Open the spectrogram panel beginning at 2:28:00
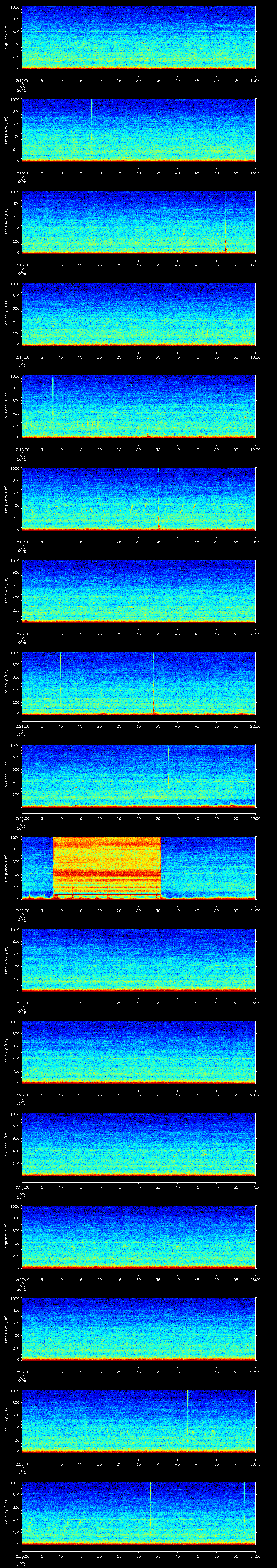277x1568 pixels. point(138,1329)
